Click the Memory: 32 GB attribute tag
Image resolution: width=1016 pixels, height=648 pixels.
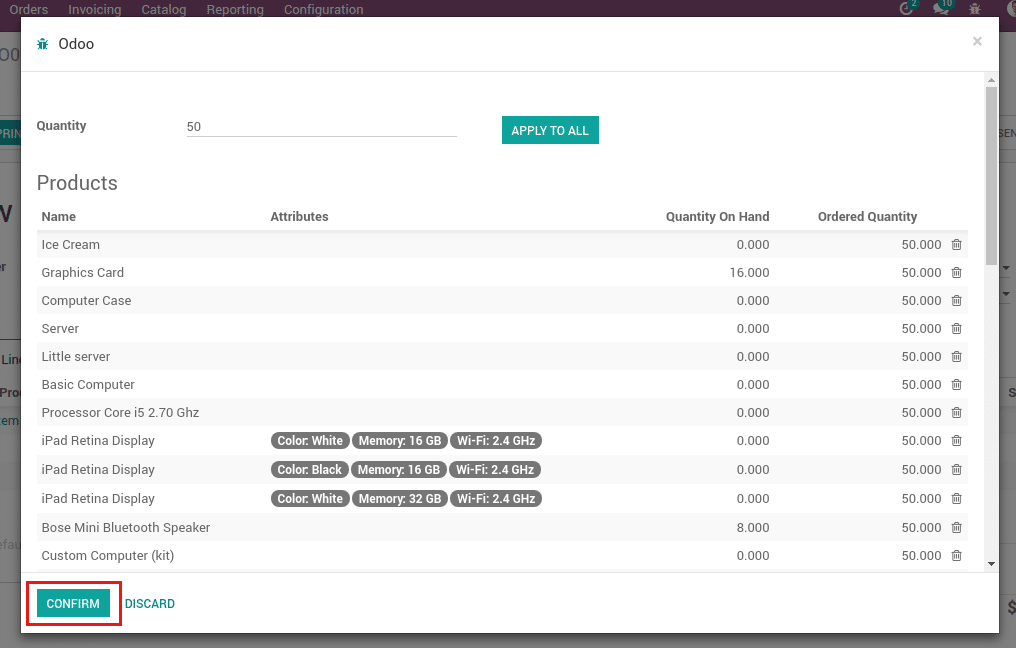click(x=400, y=498)
